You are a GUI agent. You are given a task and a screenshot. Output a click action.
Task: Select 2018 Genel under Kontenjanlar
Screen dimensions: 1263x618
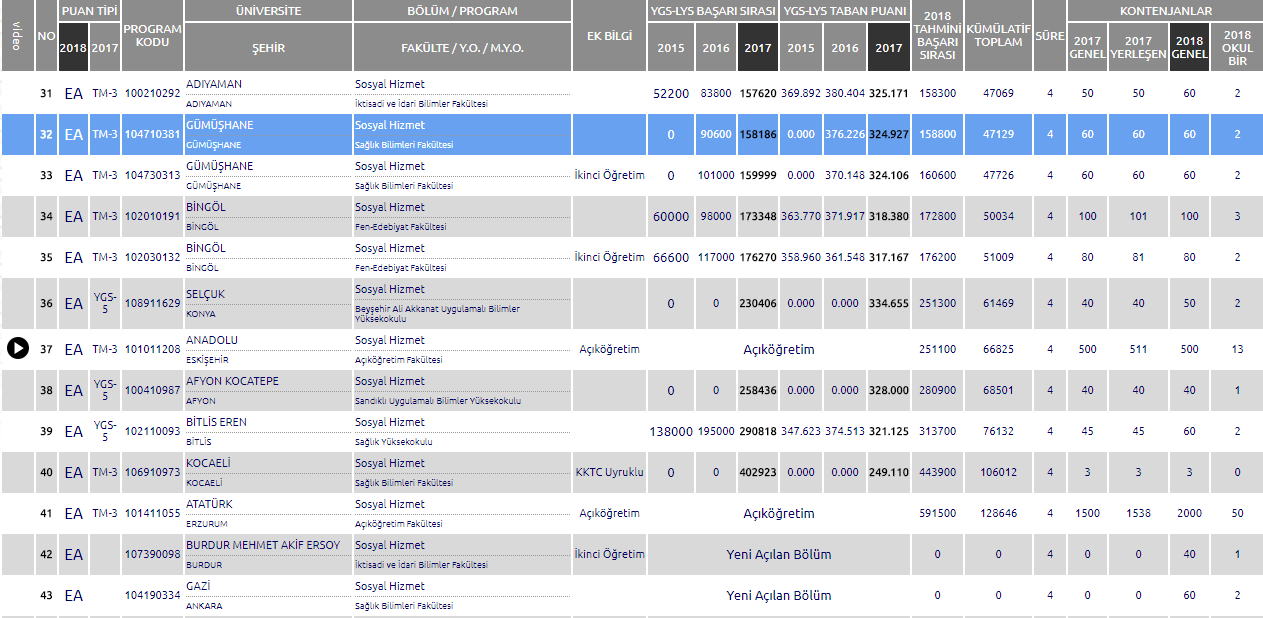pos(1189,48)
